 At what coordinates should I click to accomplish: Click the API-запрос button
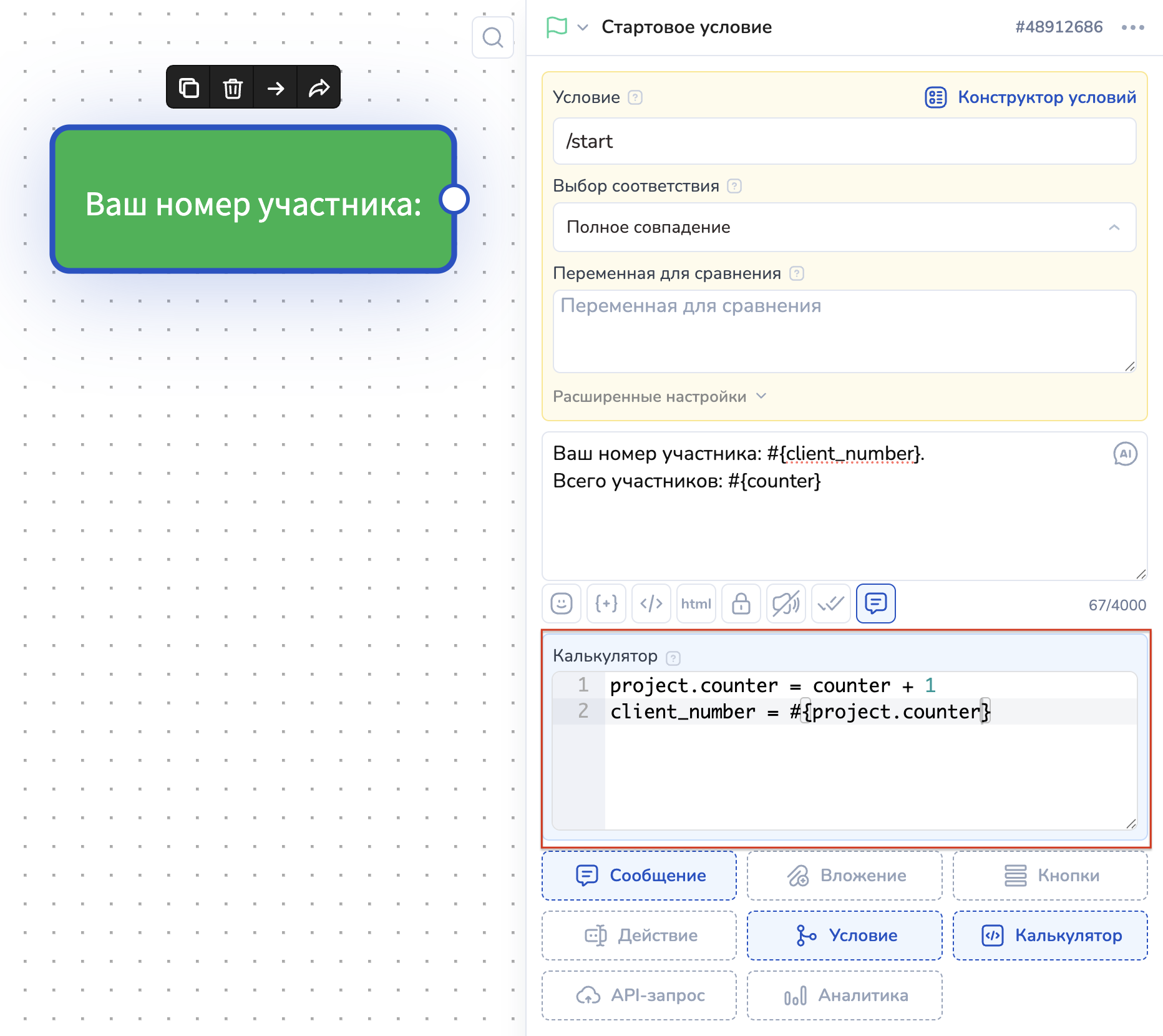pyautogui.click(x=639, y=995)
